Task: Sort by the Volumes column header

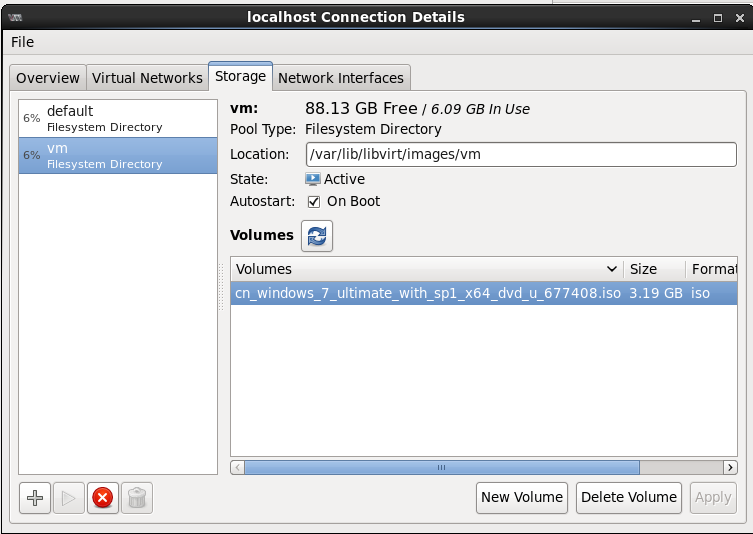Action: click(x=425, y=269)
